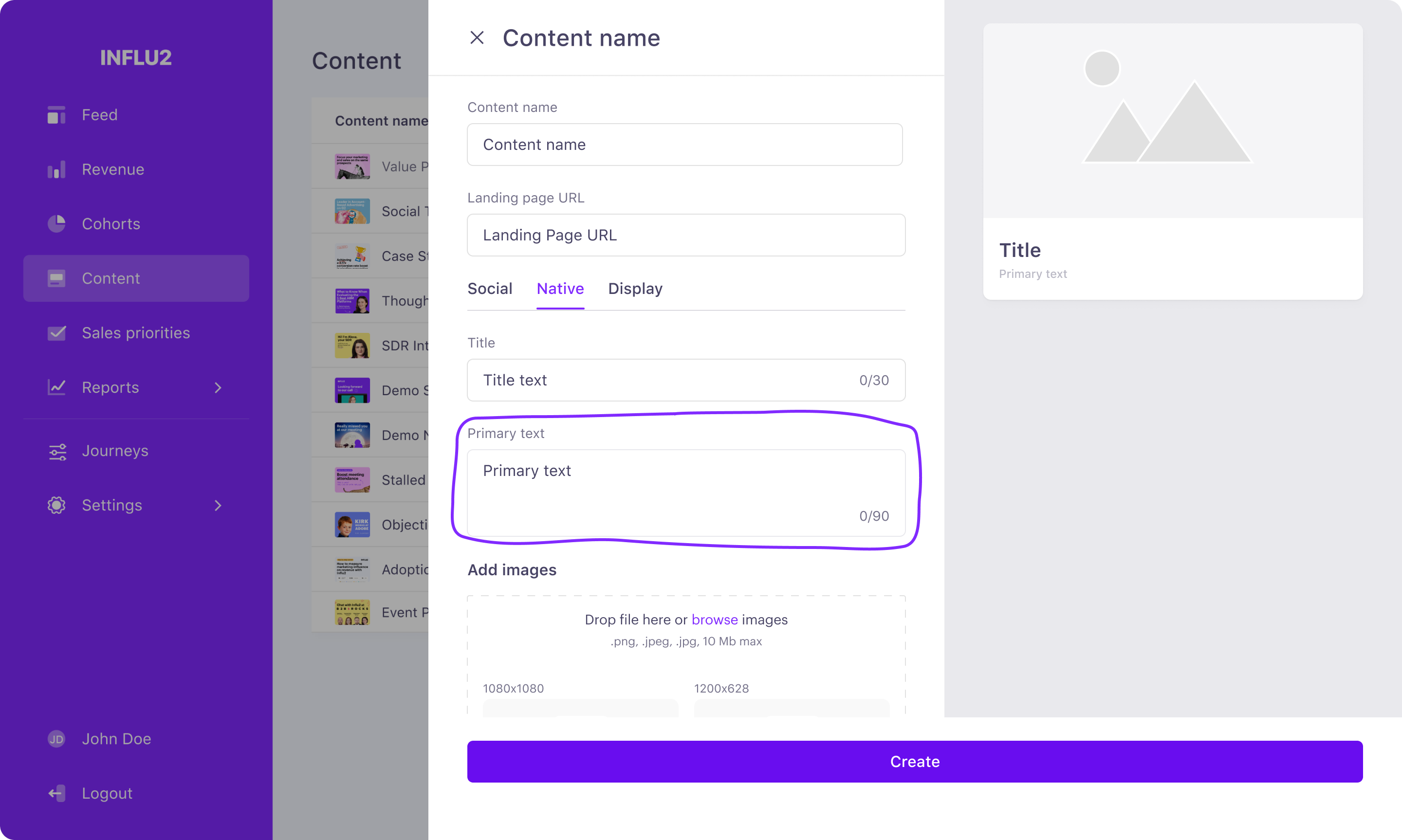This screenshot has height=840, width=1402.
Task: Switch to the Social tab
Action: [490, 289]
